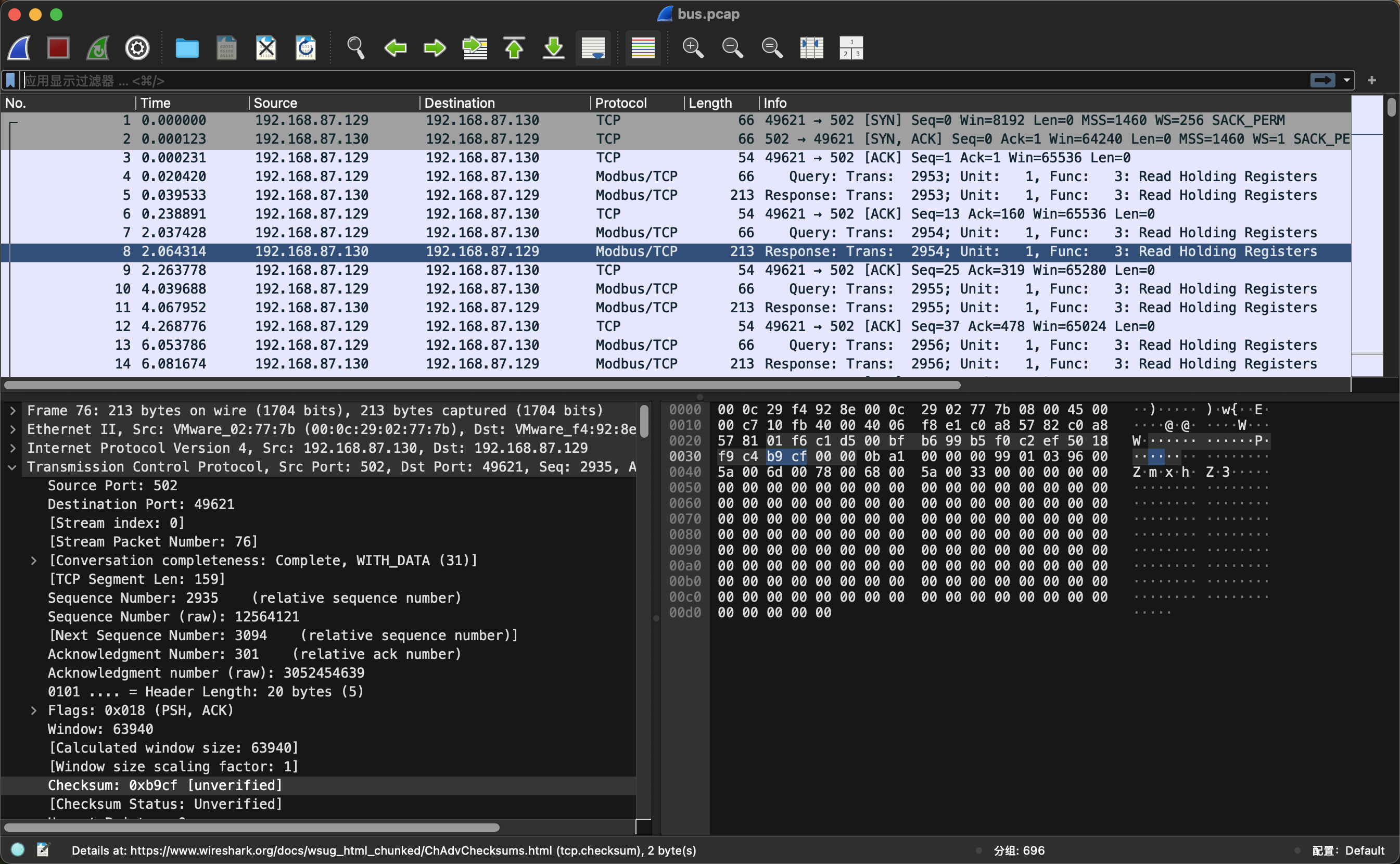The width and height of the screenshot is (1400, 864).
Task: Select packet 12 TCP ACK row
Action: tap(676, 326)
